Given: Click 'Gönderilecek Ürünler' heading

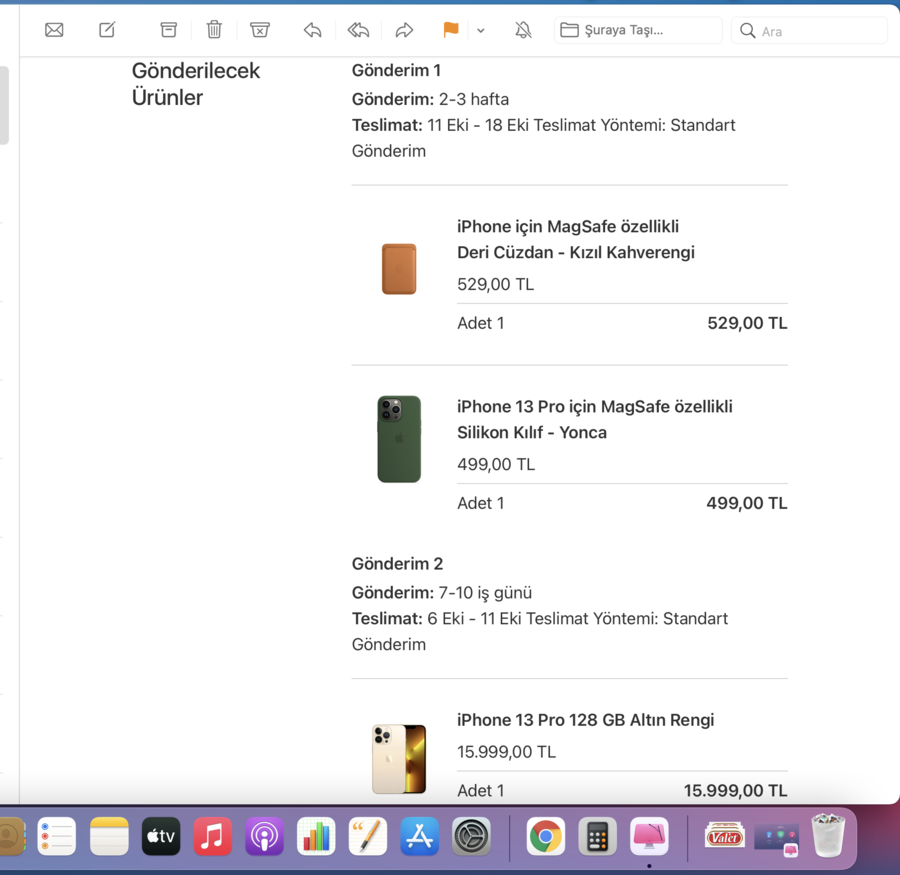Looking at the screenshot, I should [196, 84].
